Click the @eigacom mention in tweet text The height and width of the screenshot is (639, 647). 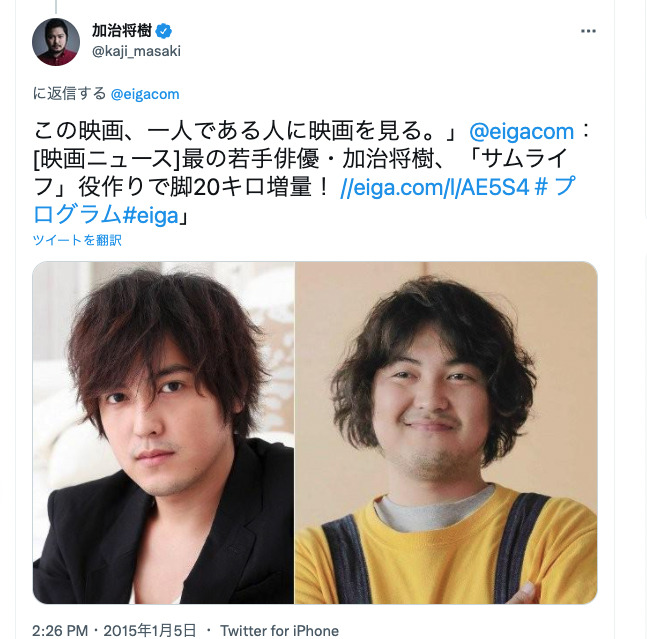pyautogui.click(x=522, y=132)
